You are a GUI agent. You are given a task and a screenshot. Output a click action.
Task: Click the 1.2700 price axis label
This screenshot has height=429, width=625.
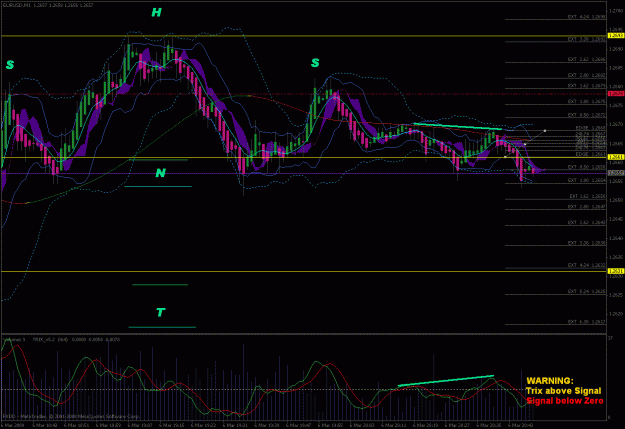click(616, 11)
